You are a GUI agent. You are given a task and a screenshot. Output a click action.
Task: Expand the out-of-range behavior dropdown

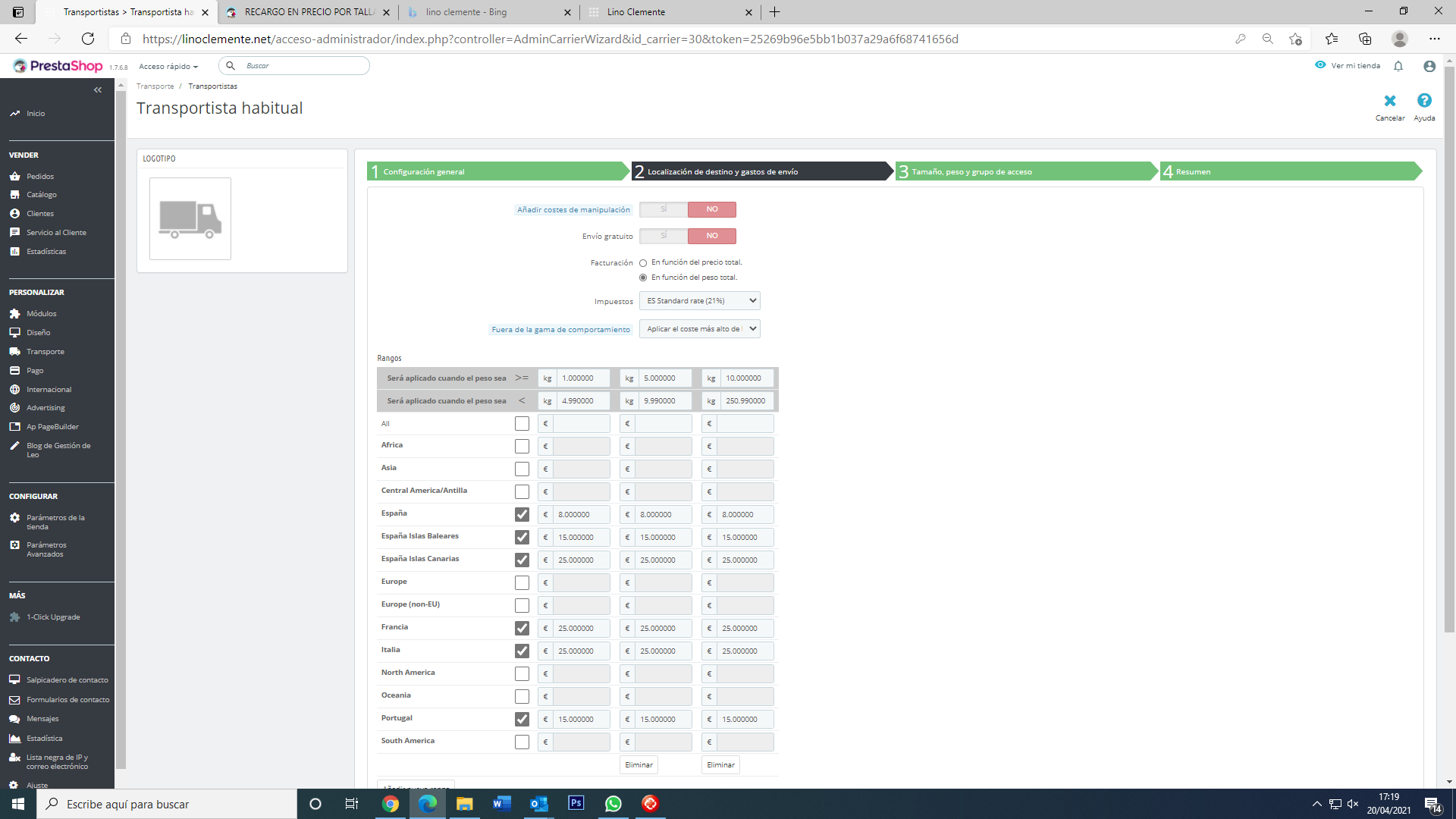[x=699, y=329]
